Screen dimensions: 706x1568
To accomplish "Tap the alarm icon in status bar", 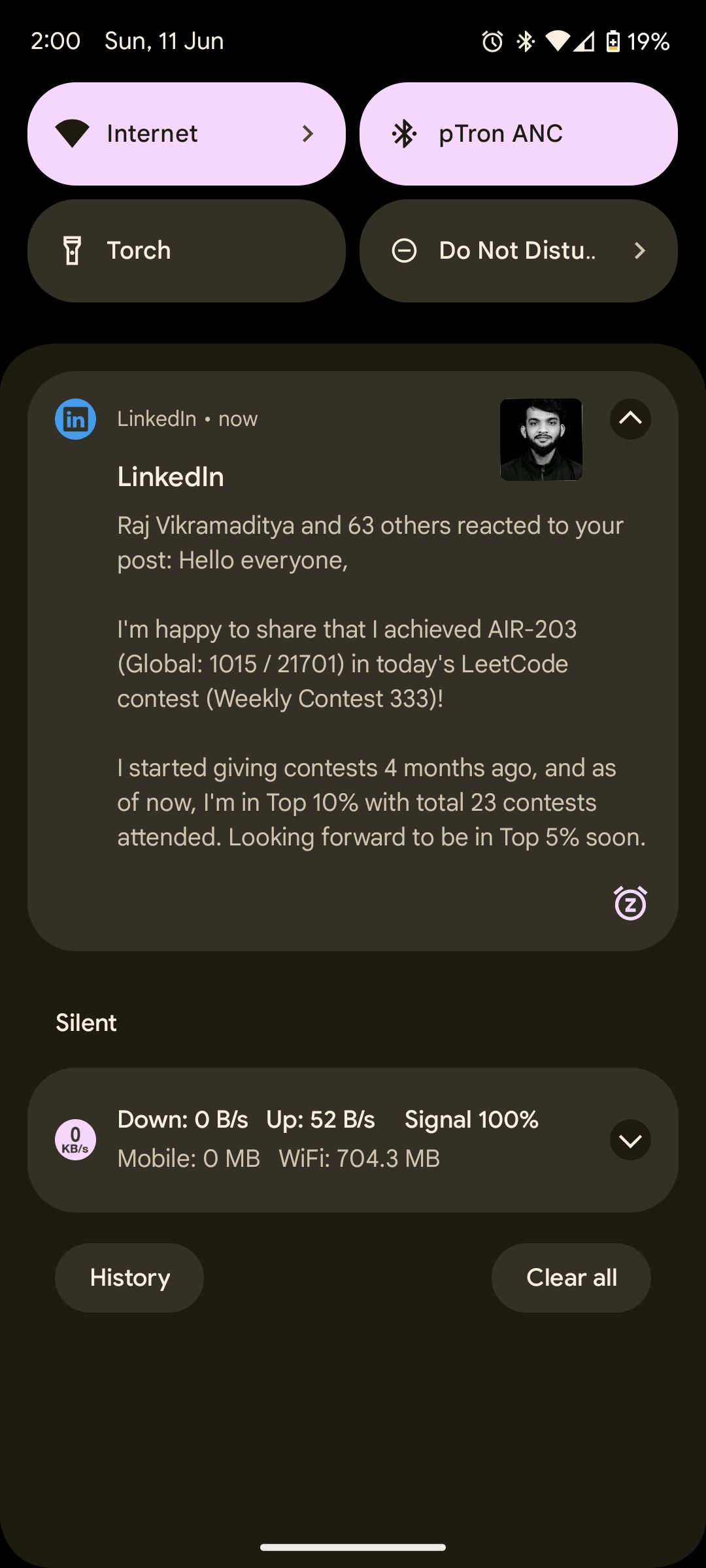I will point(492,42).
